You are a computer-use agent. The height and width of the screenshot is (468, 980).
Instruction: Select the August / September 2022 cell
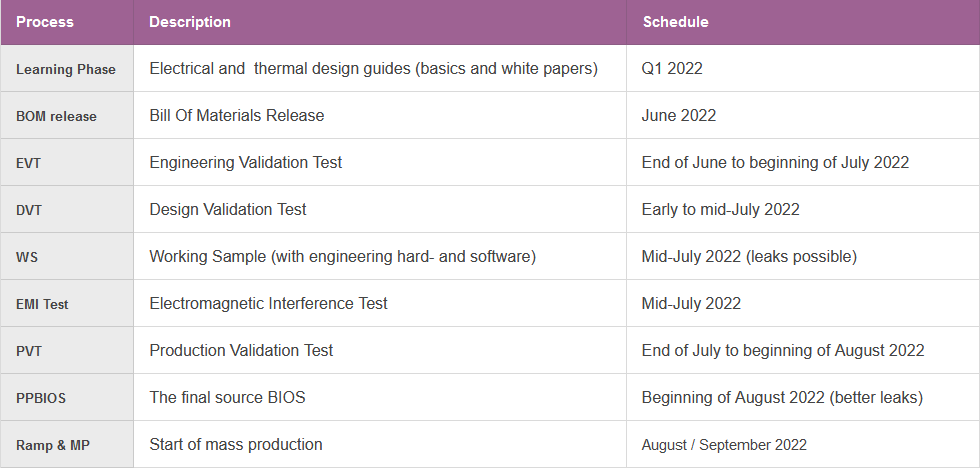coord(724,445)
